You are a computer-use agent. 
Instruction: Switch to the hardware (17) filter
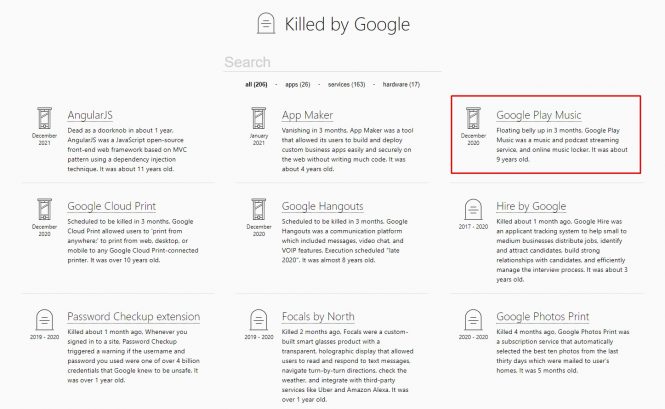(400, 84)
